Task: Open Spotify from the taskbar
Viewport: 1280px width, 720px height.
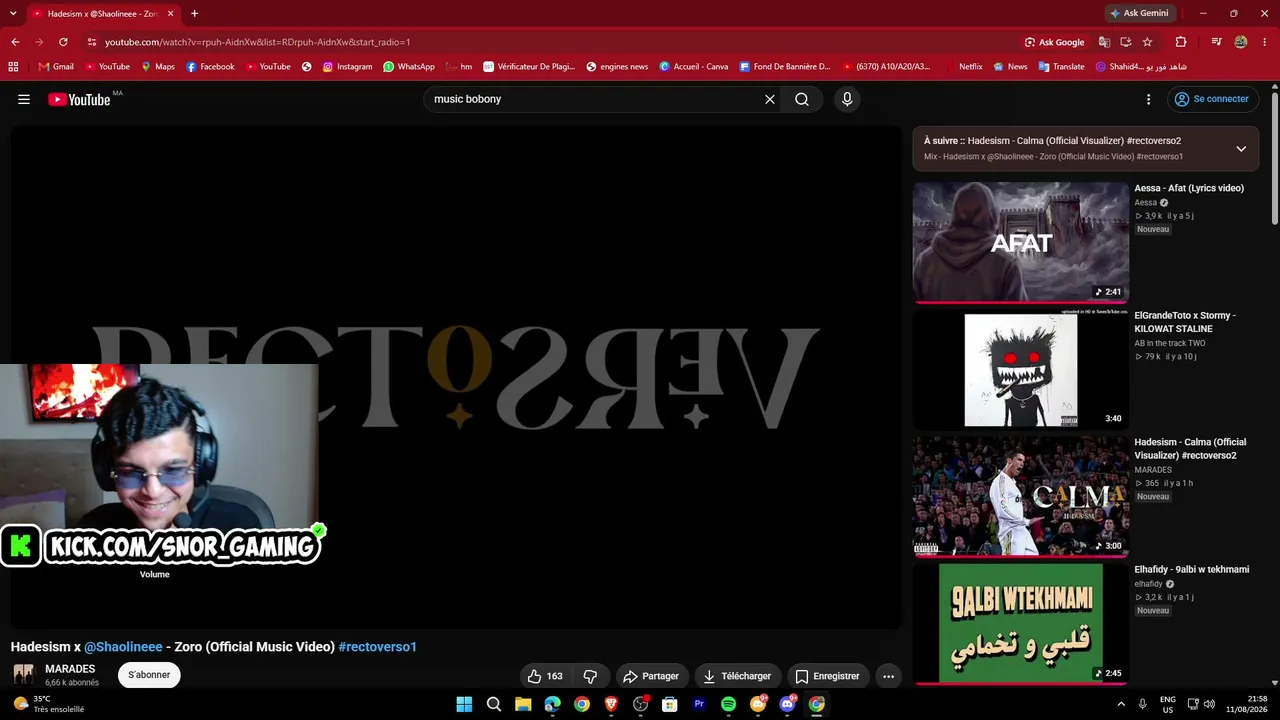Action: 728,704
